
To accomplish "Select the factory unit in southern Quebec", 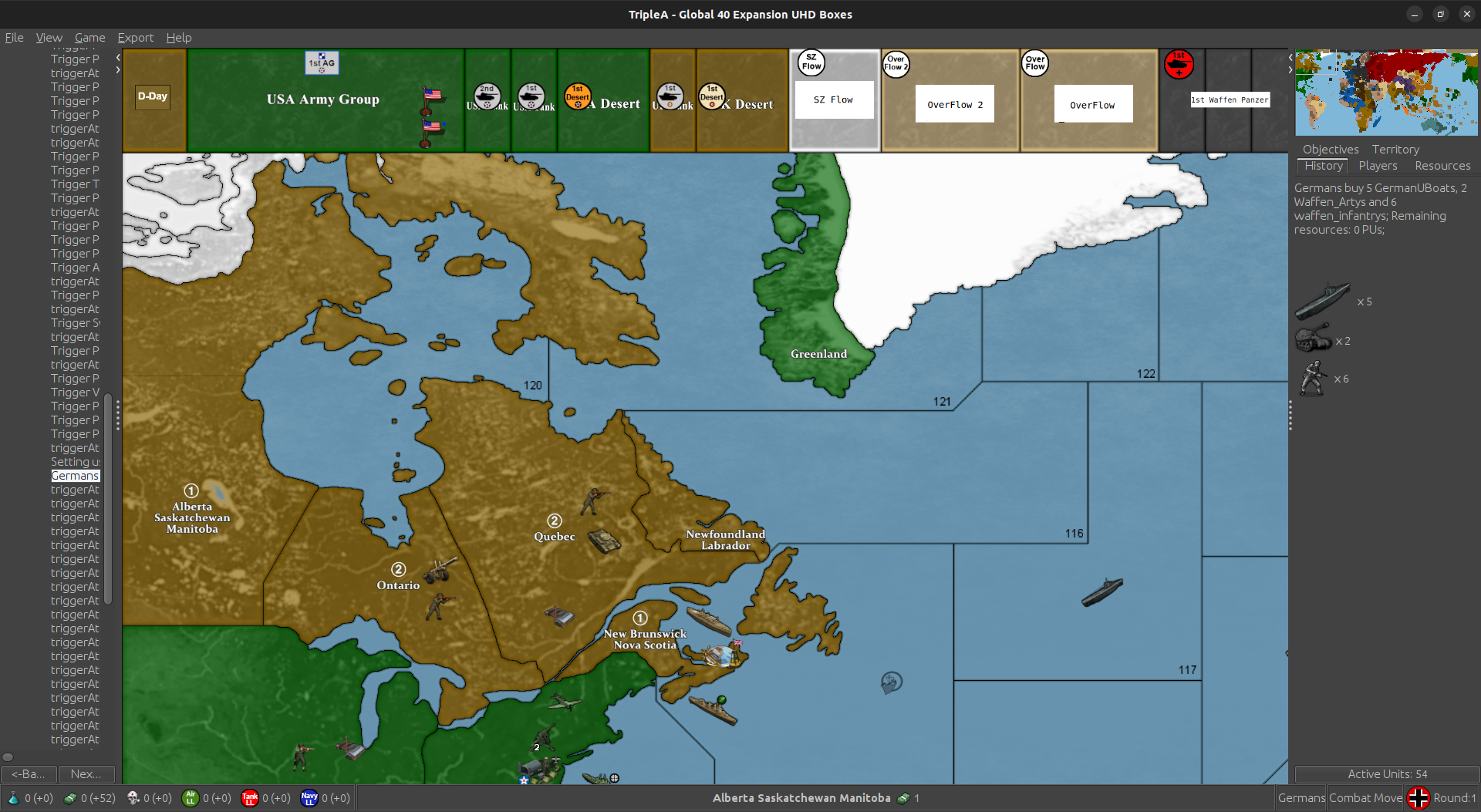I will (560, 615).
